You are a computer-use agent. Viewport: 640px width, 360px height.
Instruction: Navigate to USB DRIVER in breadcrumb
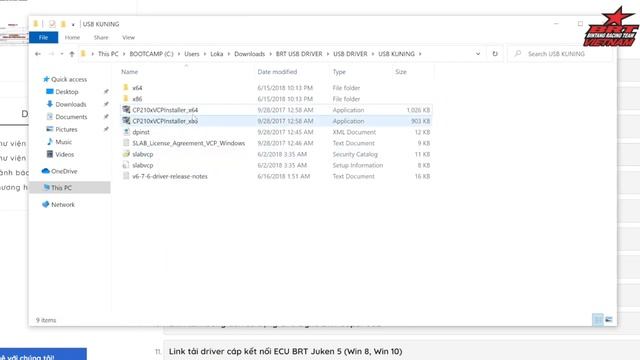coord(350,54)
